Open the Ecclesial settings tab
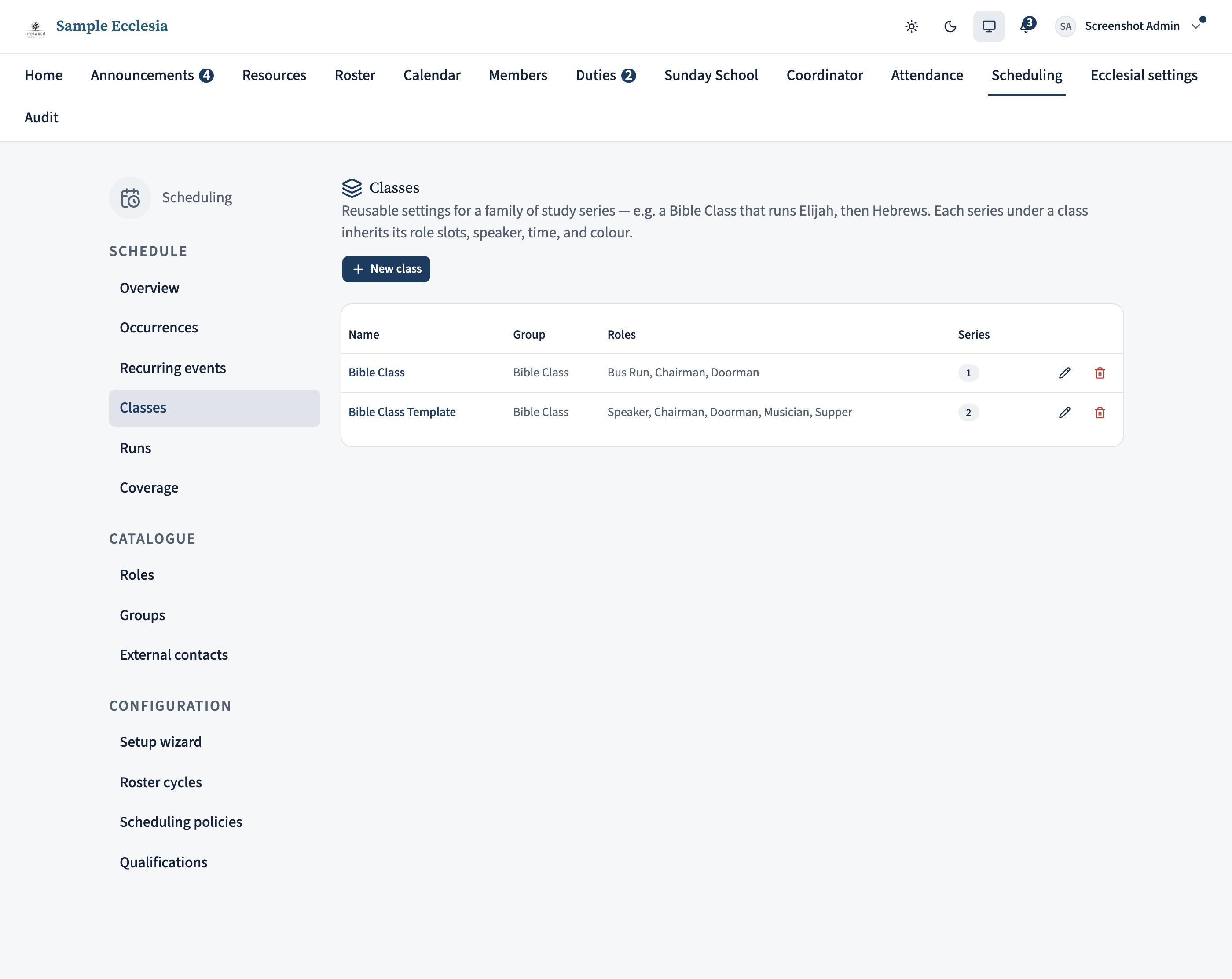The height and width of the screenshot is (979, 1232). tap(1144, 75)
